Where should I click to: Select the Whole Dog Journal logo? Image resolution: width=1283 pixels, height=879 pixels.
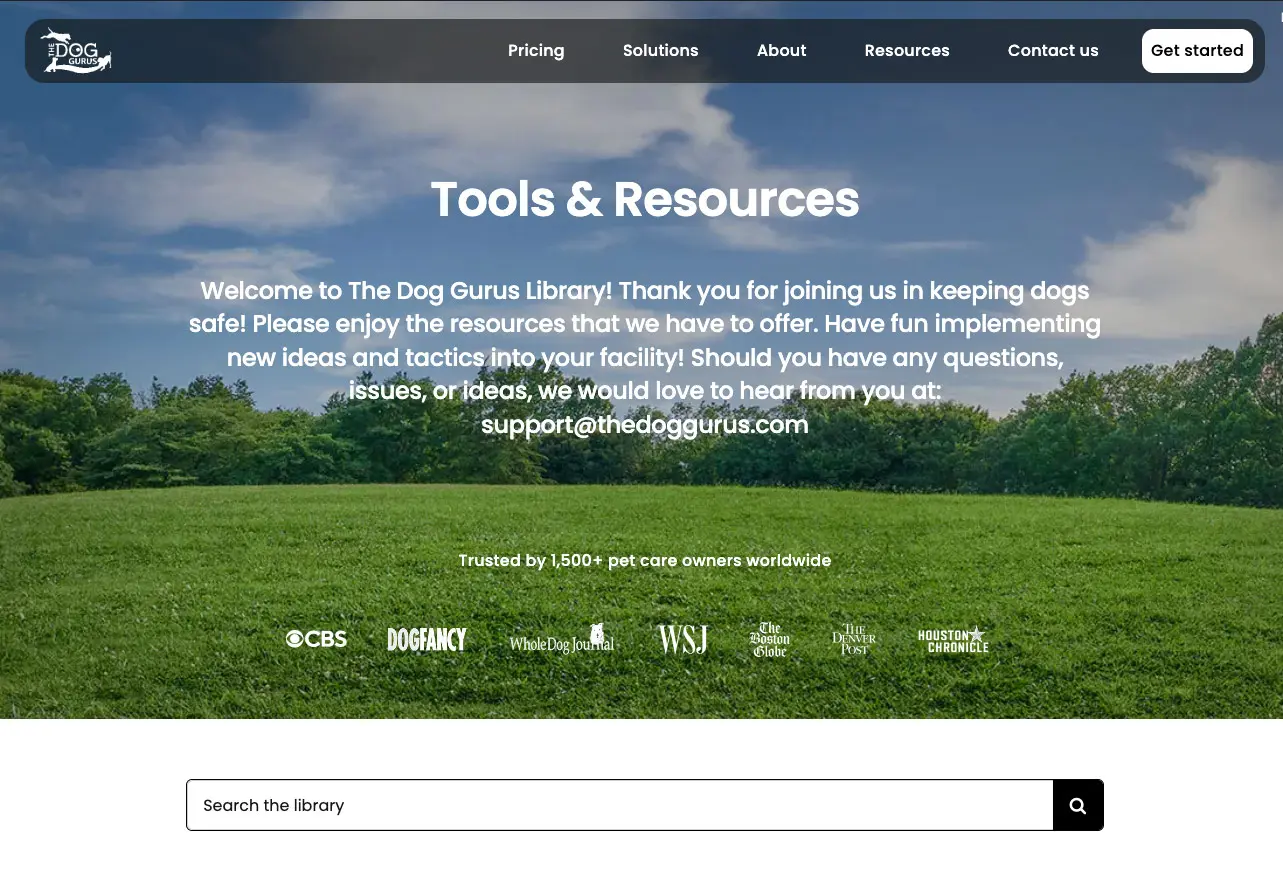point(561,640)
